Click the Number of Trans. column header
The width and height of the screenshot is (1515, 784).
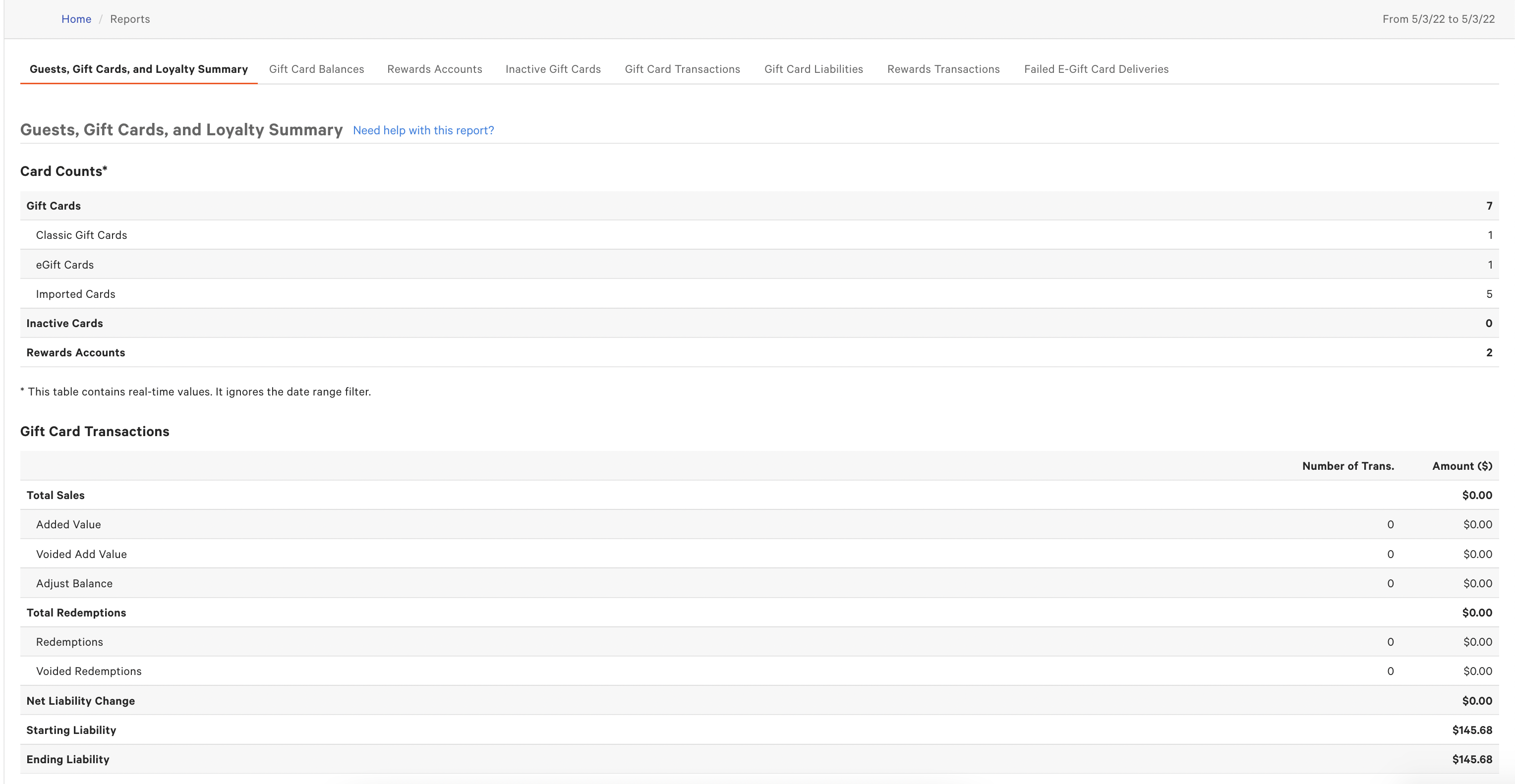point(1347,466)
